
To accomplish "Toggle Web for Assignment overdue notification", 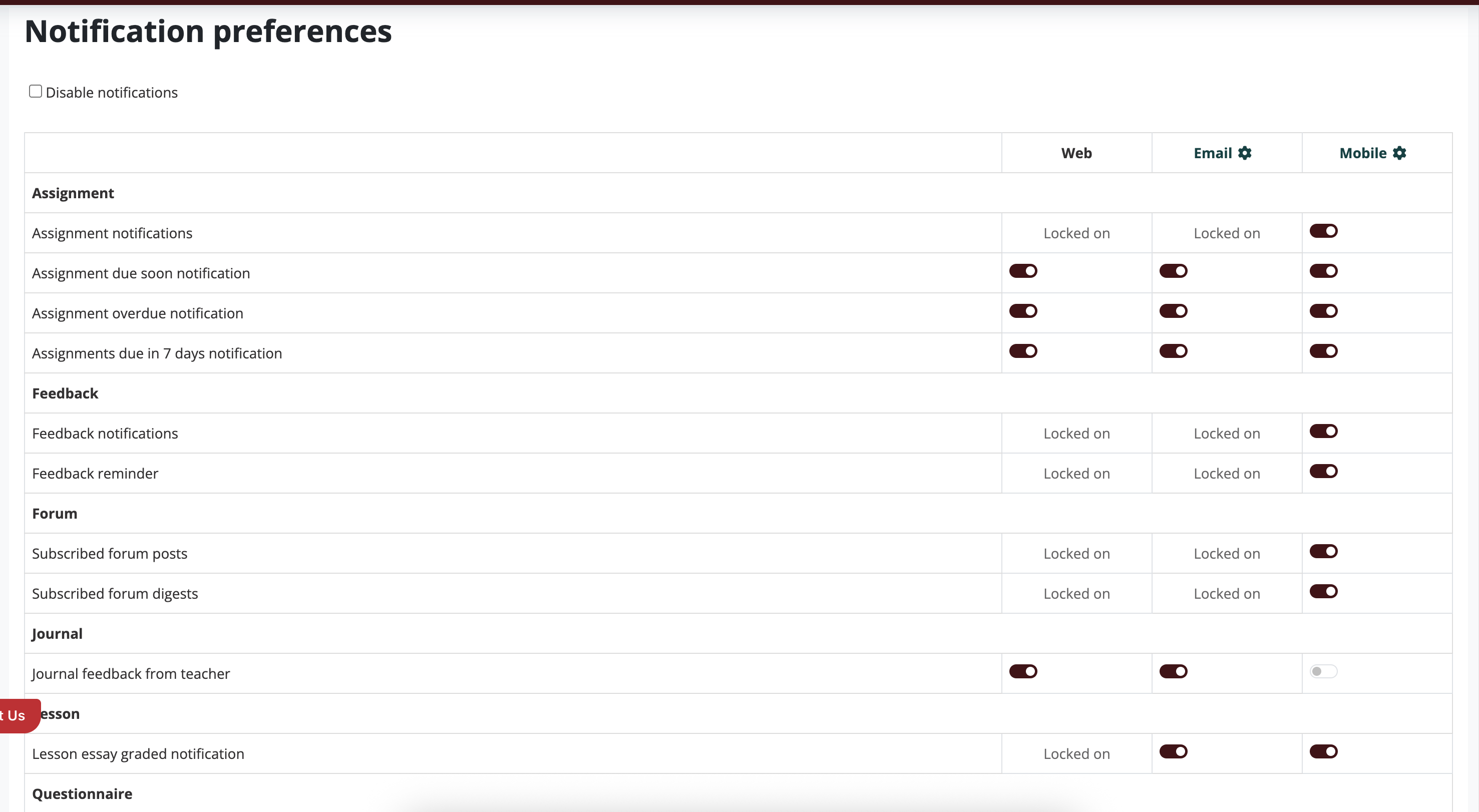I will click(x=1023, y=311).
